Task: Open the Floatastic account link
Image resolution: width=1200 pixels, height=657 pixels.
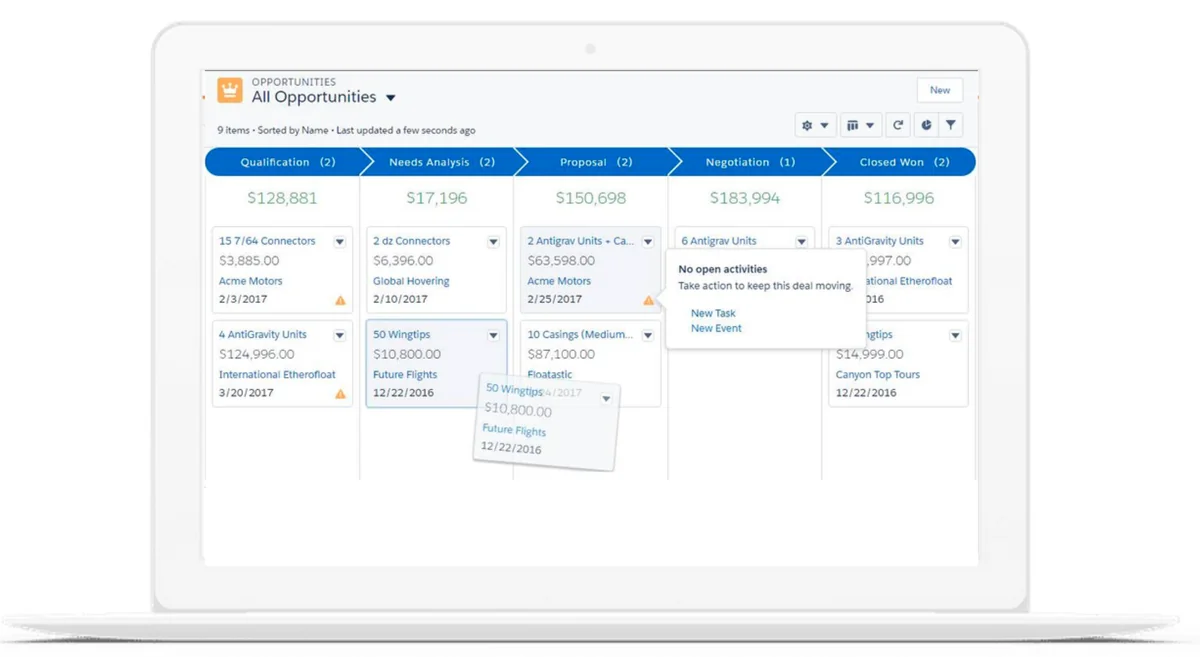Action: click(x=550, y=375)
